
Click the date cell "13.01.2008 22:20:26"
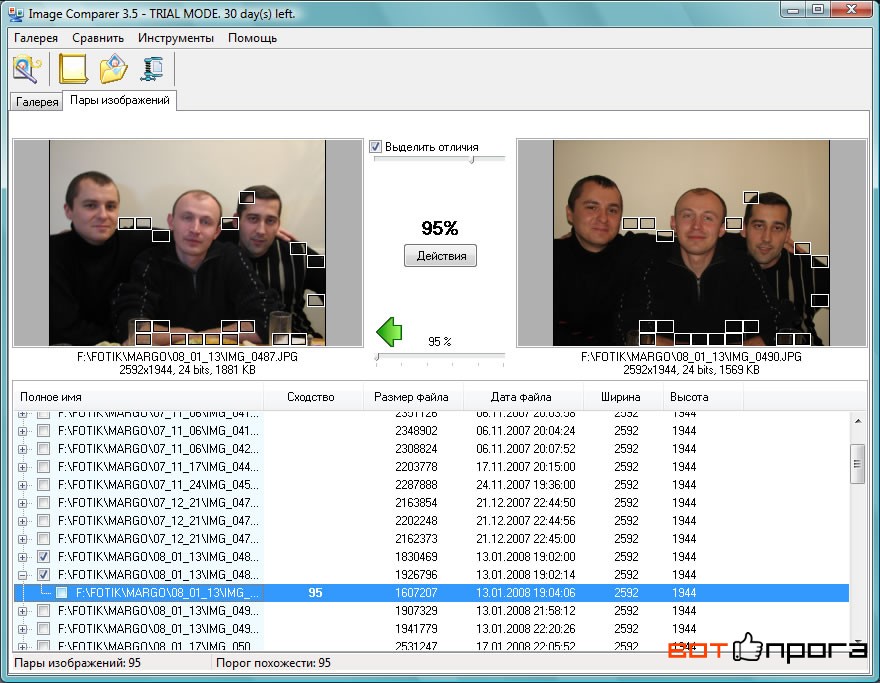pyautogui.click(x=525, y=629)
